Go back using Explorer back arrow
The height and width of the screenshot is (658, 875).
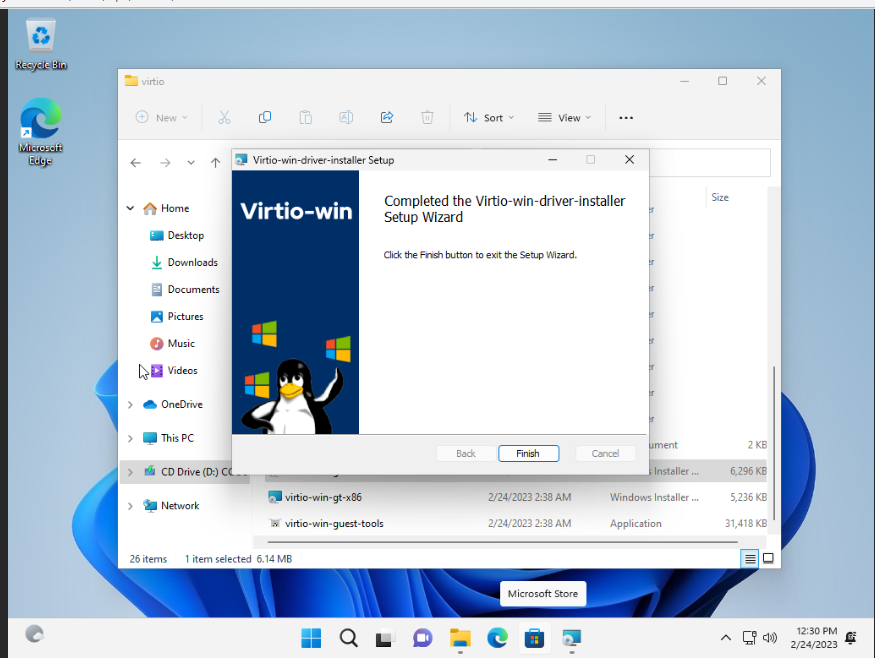(136, 163)
